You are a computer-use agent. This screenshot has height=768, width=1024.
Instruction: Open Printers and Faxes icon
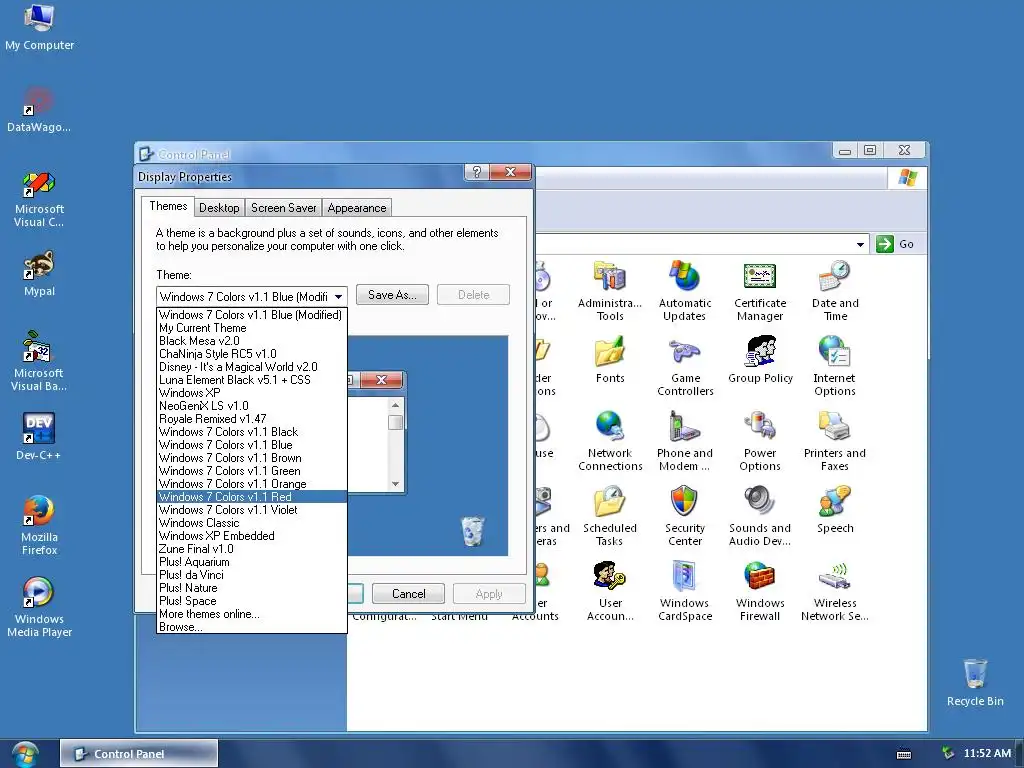click(x=835, y=441)
